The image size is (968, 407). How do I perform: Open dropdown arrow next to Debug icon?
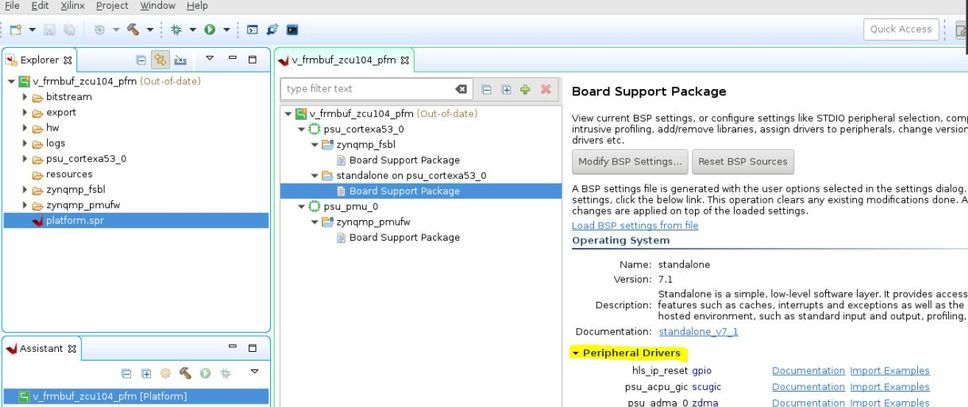pyautogui.click(x=193, y=30)
